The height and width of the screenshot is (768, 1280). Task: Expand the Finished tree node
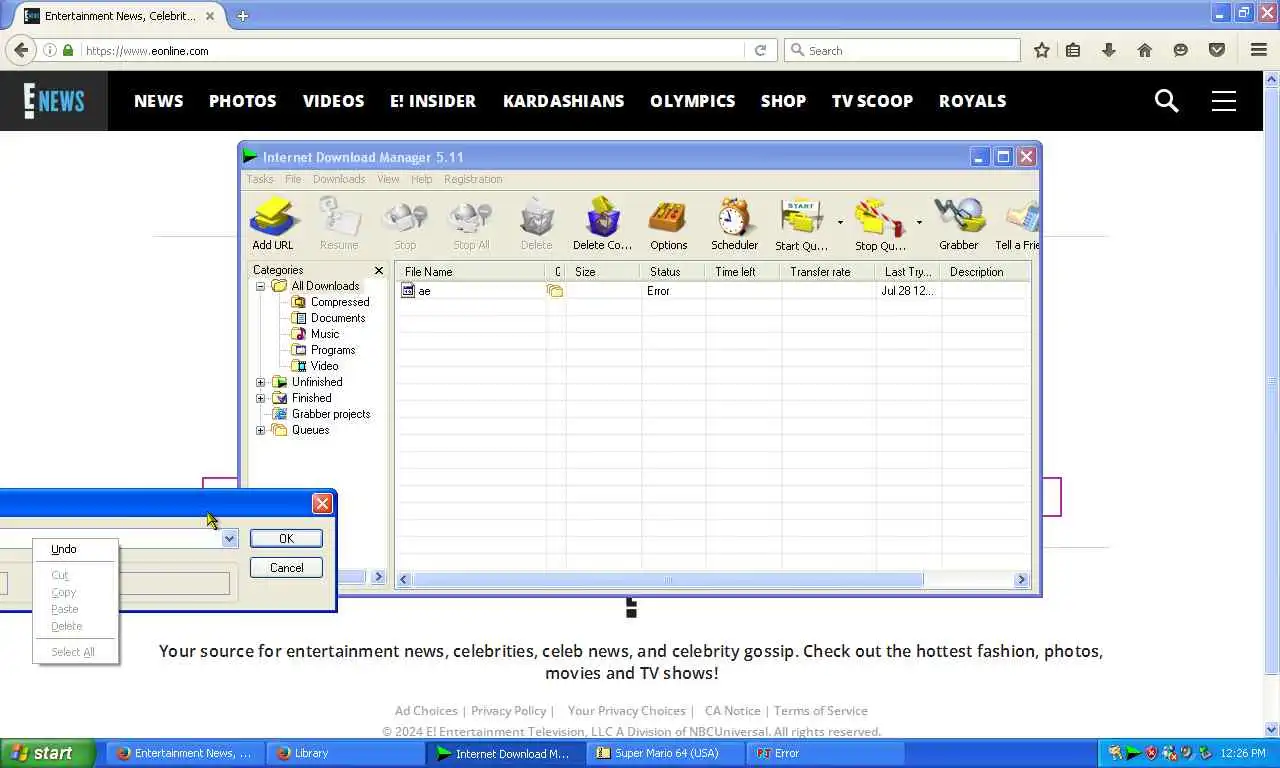[x=261, y=398]
